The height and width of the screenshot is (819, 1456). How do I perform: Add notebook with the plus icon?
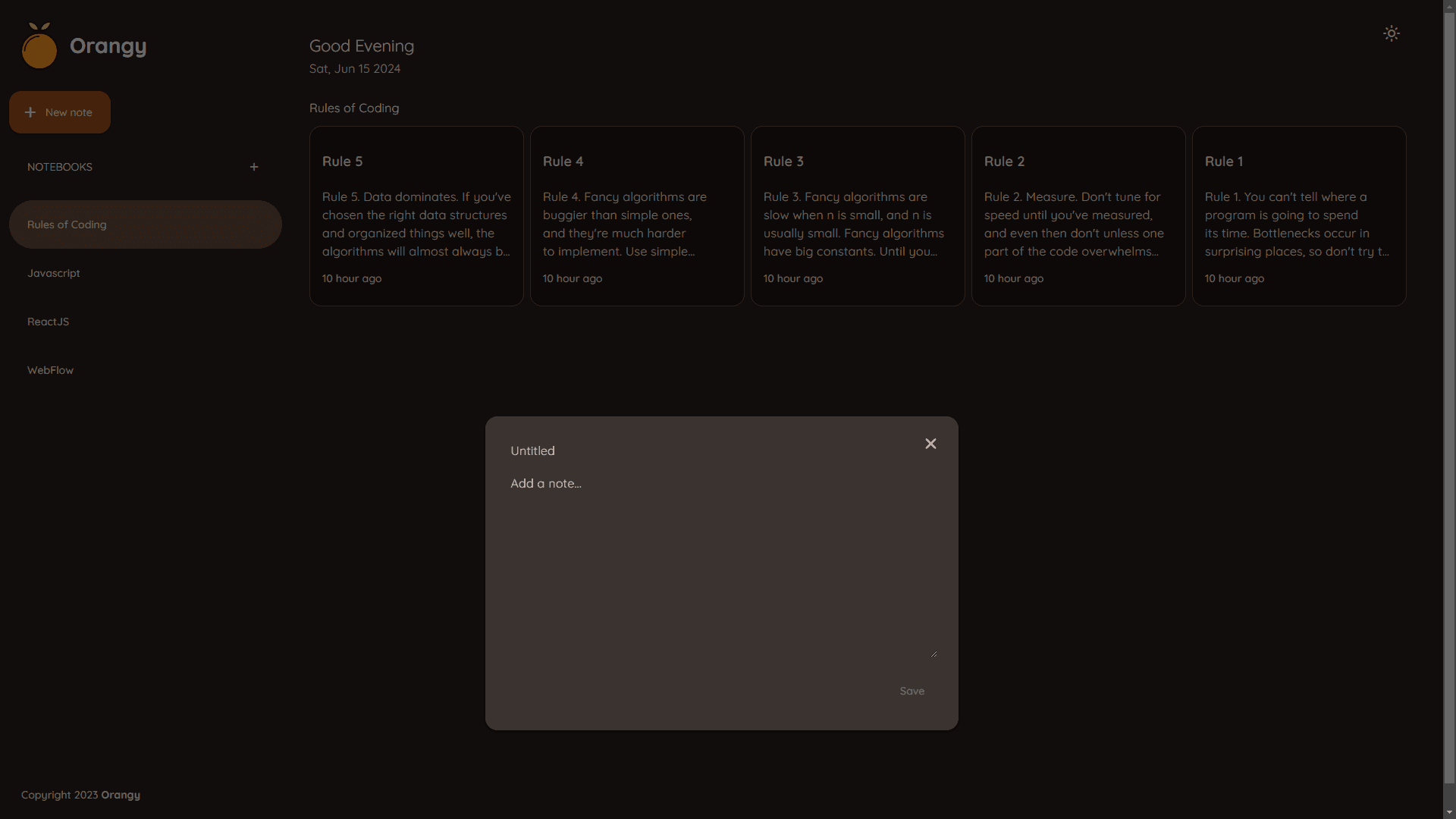(254, 167)
